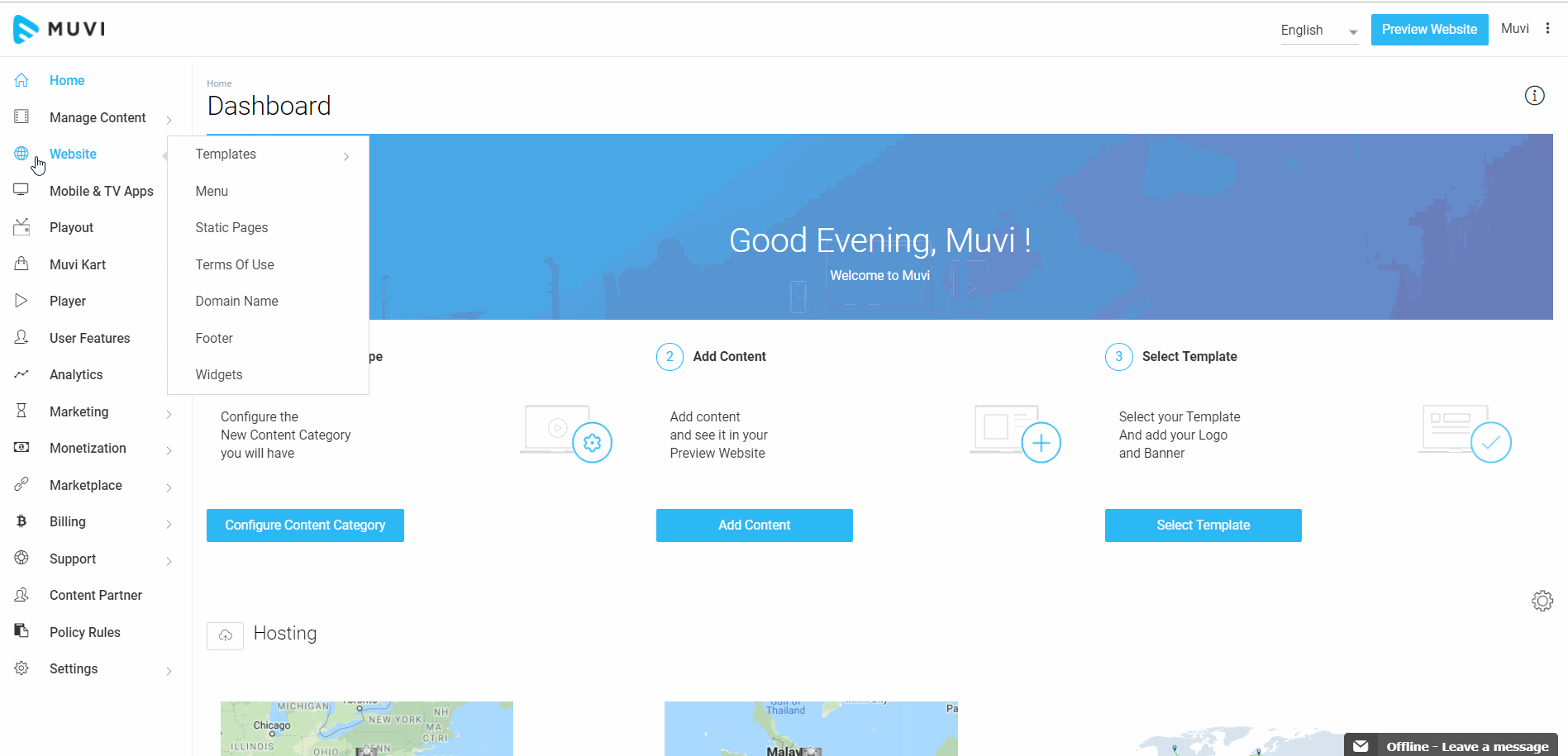Click the Website globe icon
Viewport: 1568px width, 756px height.
[x=21, y=154]
